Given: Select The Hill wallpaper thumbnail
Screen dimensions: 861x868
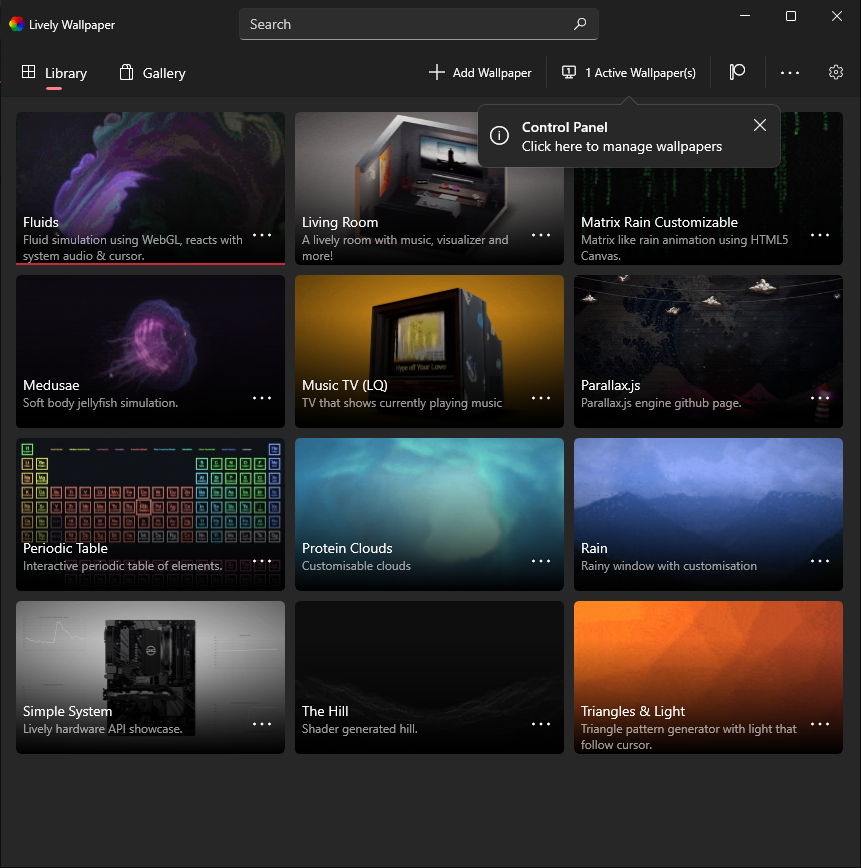Looking at the screenshot, I should tap(430, 678).
